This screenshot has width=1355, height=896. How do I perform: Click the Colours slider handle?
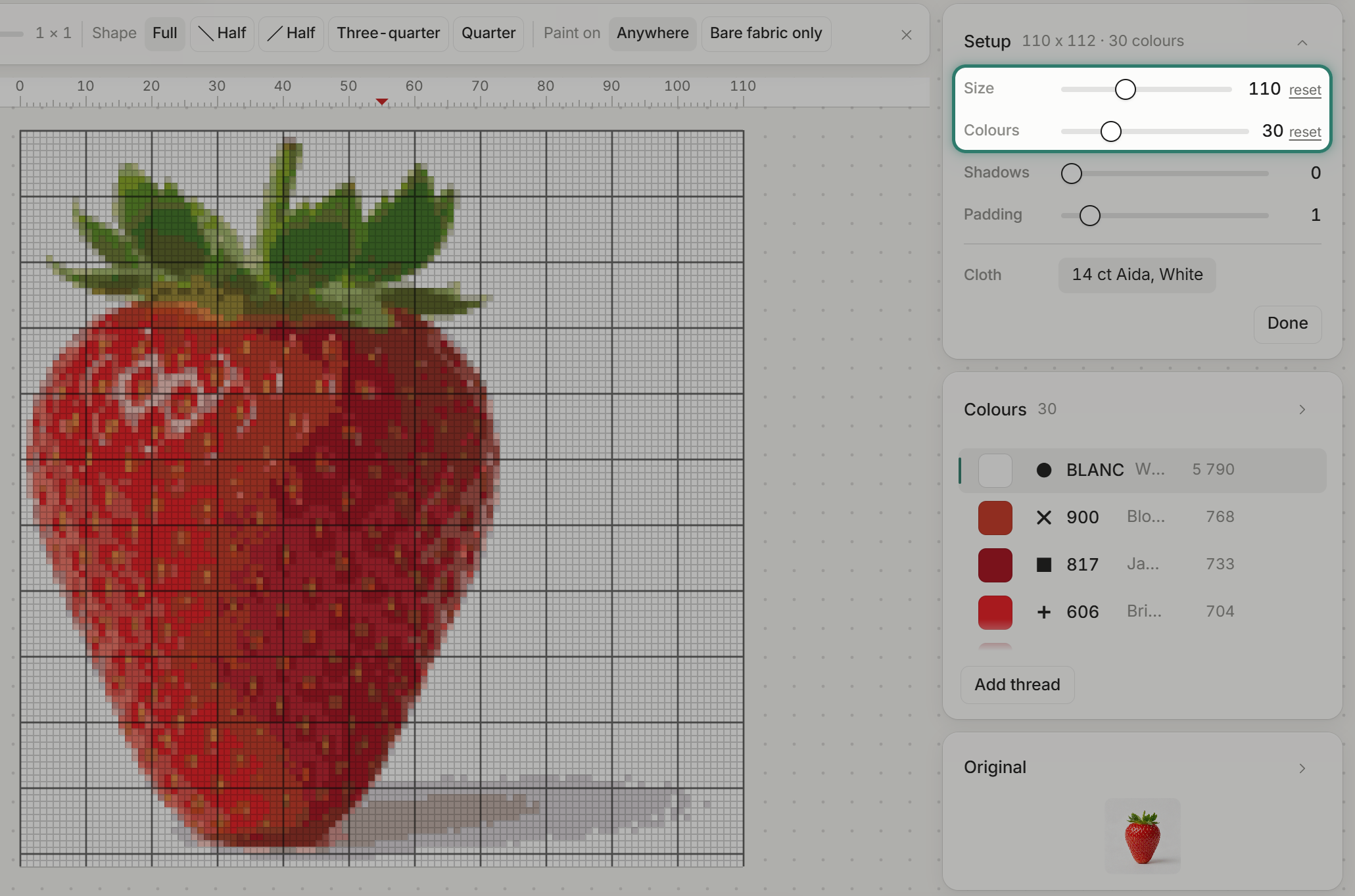tap(1110, 131)
